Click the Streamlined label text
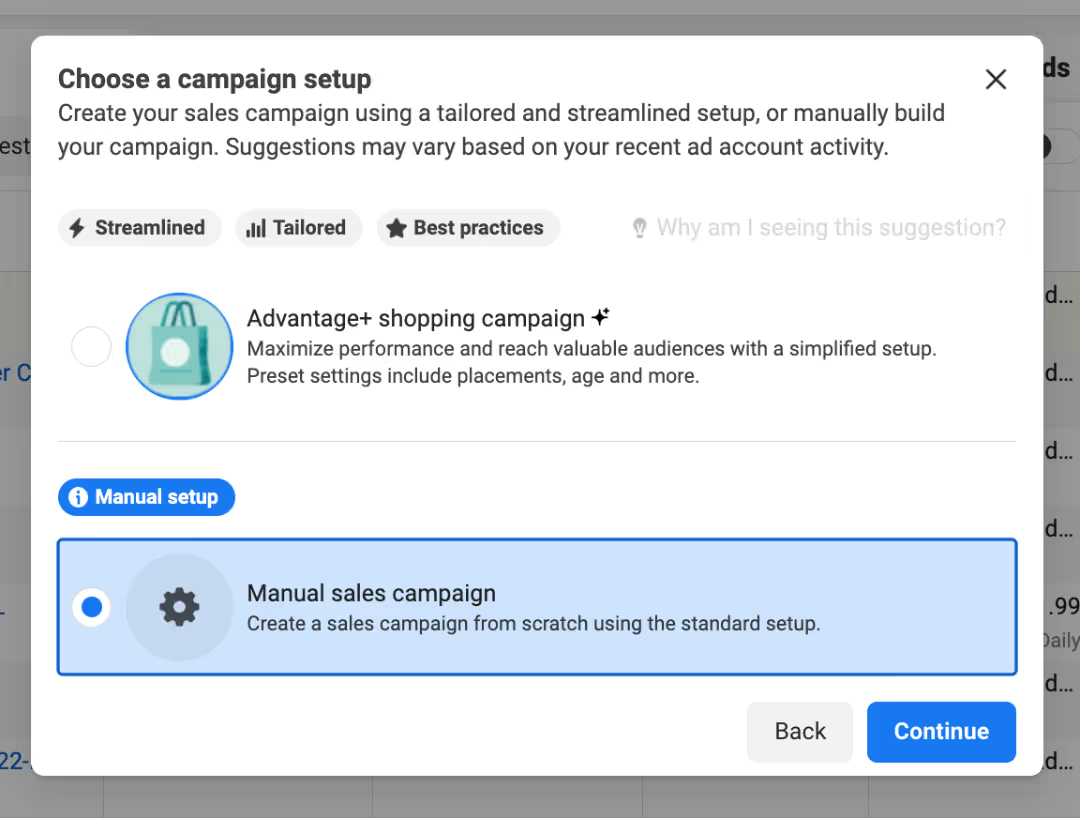This screenshot has width=1080, height=818. tap(150, 228)
